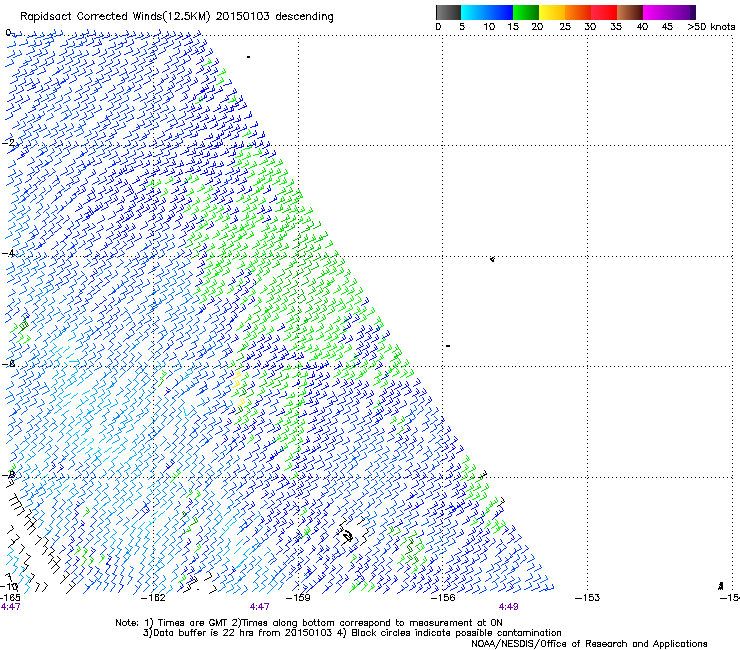Click the black contamination circle near -158
740x650 pixels.
[348, 536]
